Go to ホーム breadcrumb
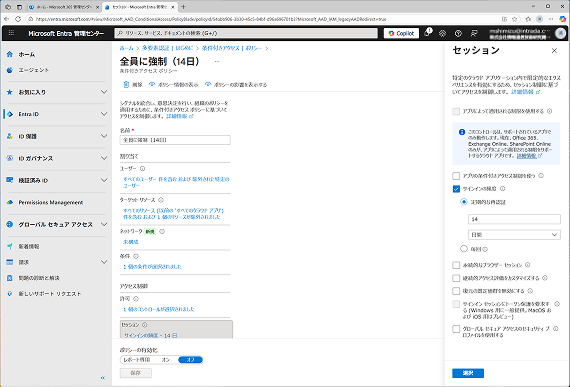Image resolution: width=570 pixels, height=387 pixels. (x=127, y=48)
